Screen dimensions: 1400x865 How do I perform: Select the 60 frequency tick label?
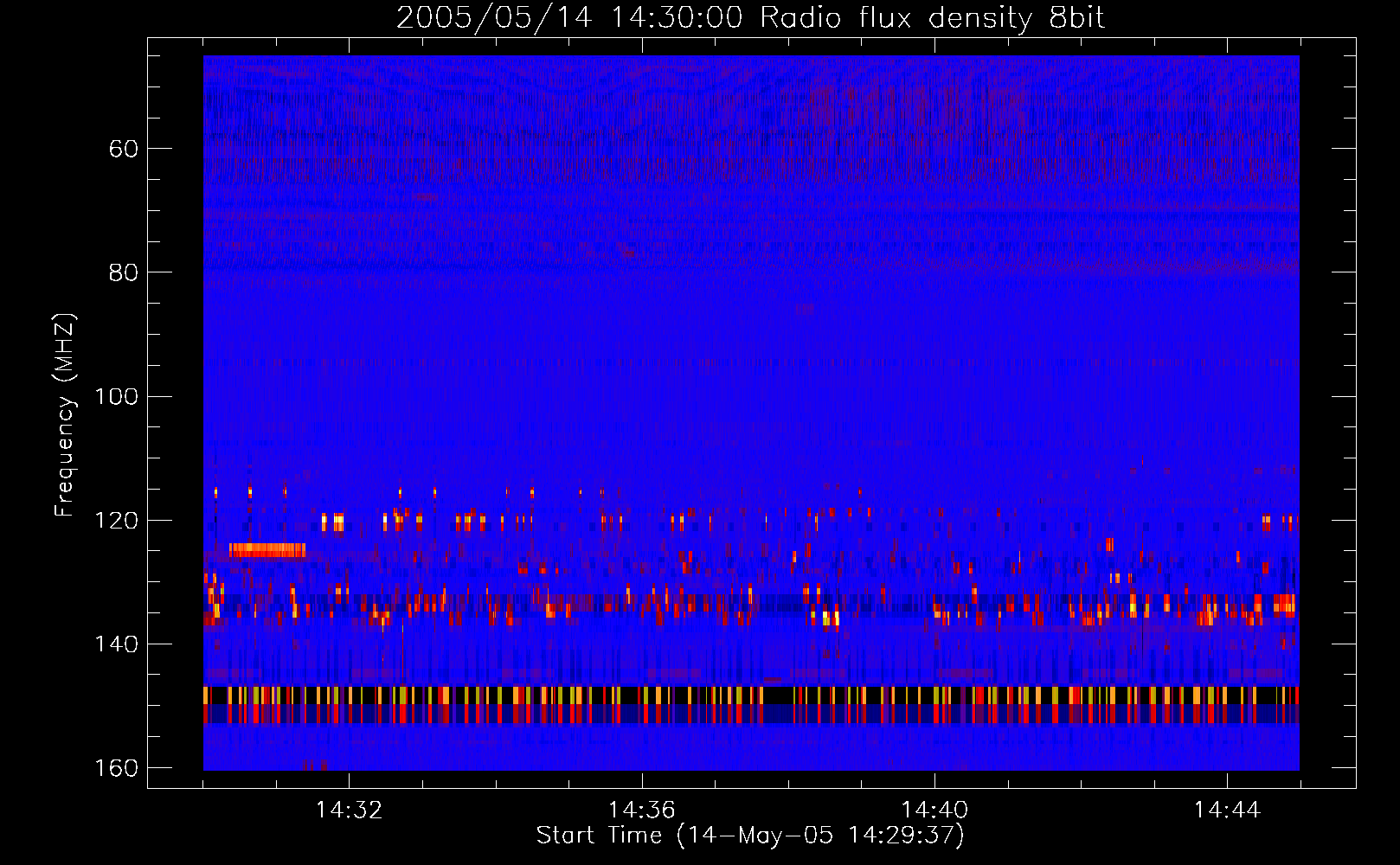[124, 149]
